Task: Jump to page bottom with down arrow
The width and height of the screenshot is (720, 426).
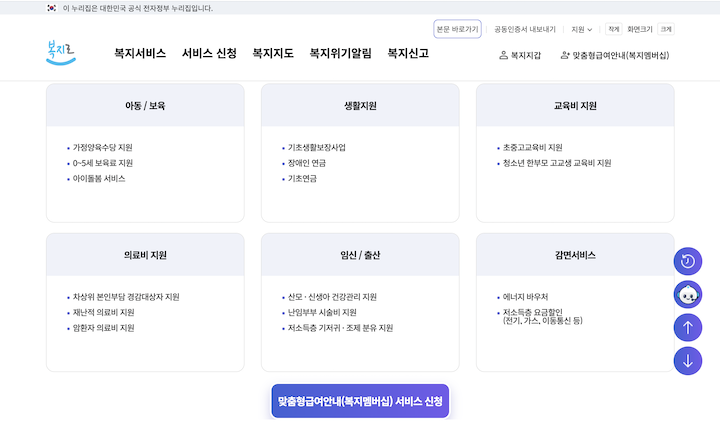Action: (687, 361)
